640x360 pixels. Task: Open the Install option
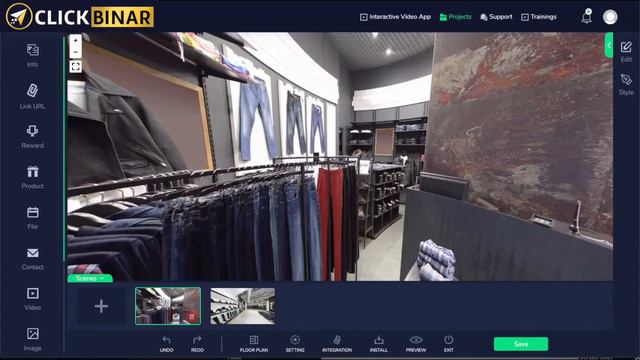(x=379, y=344)
